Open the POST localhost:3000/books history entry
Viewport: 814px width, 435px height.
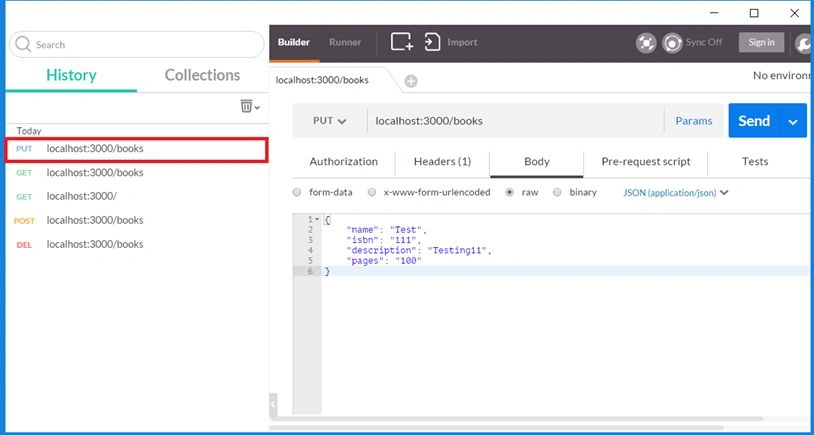(137, 221)
